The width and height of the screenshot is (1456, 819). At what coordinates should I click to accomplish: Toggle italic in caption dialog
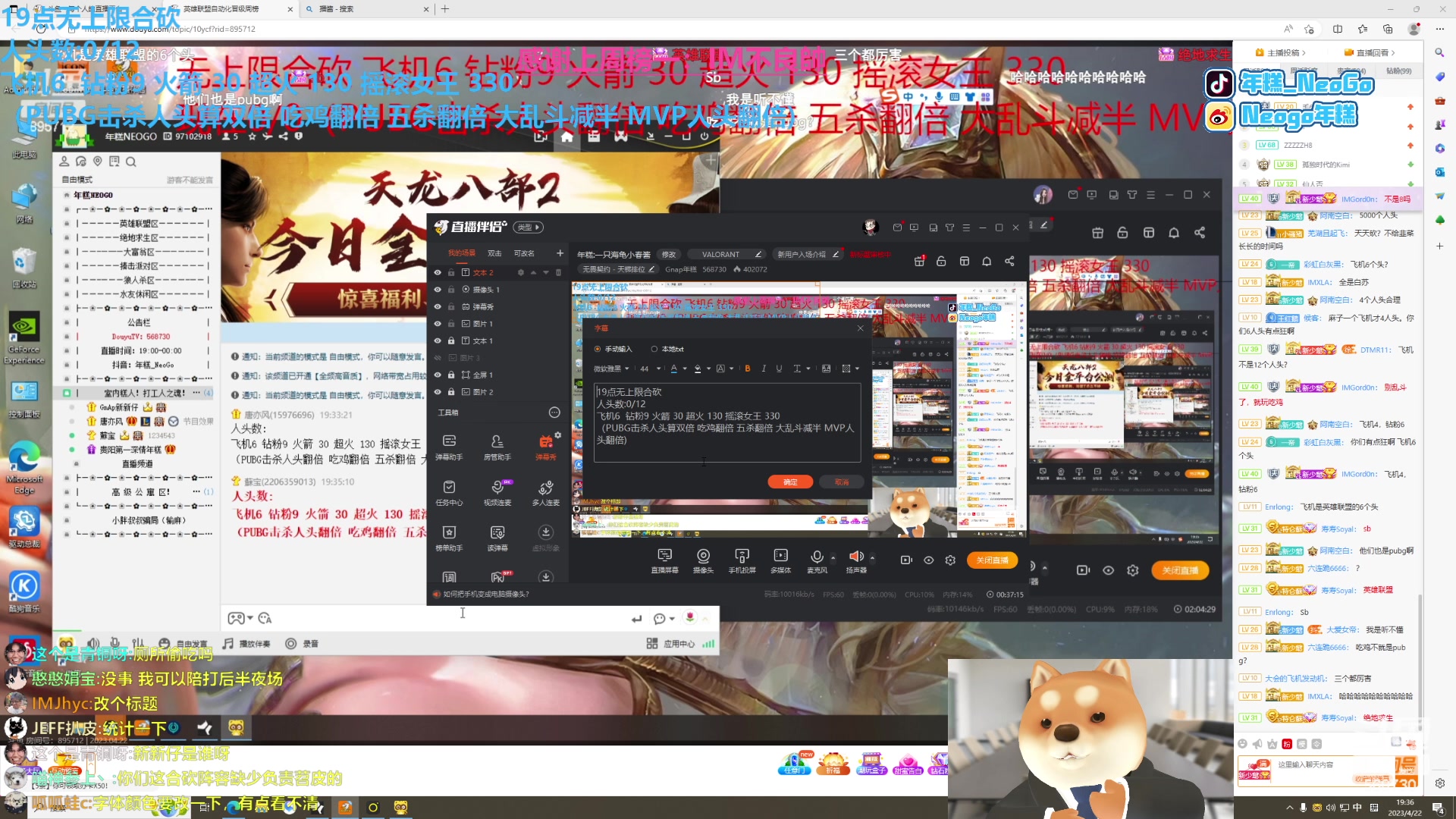pyautogui.click(x=764, y=369)
